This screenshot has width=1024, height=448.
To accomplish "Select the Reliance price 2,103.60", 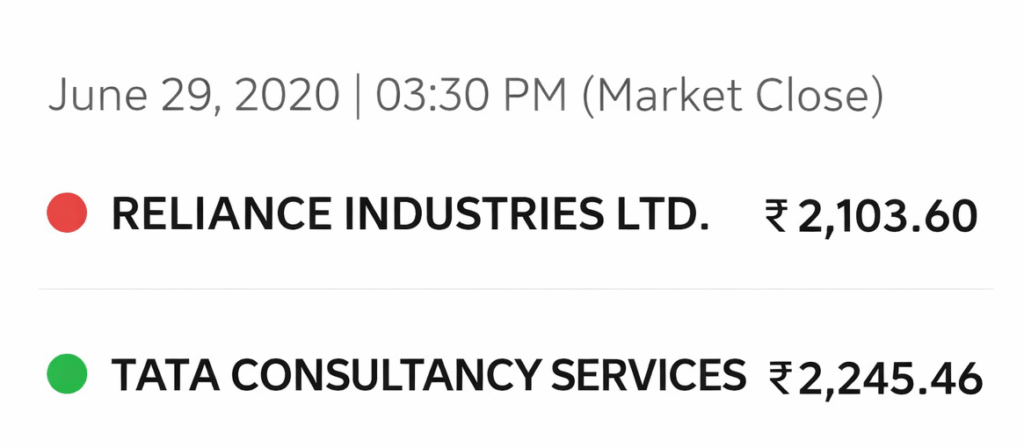I will 886,216.
